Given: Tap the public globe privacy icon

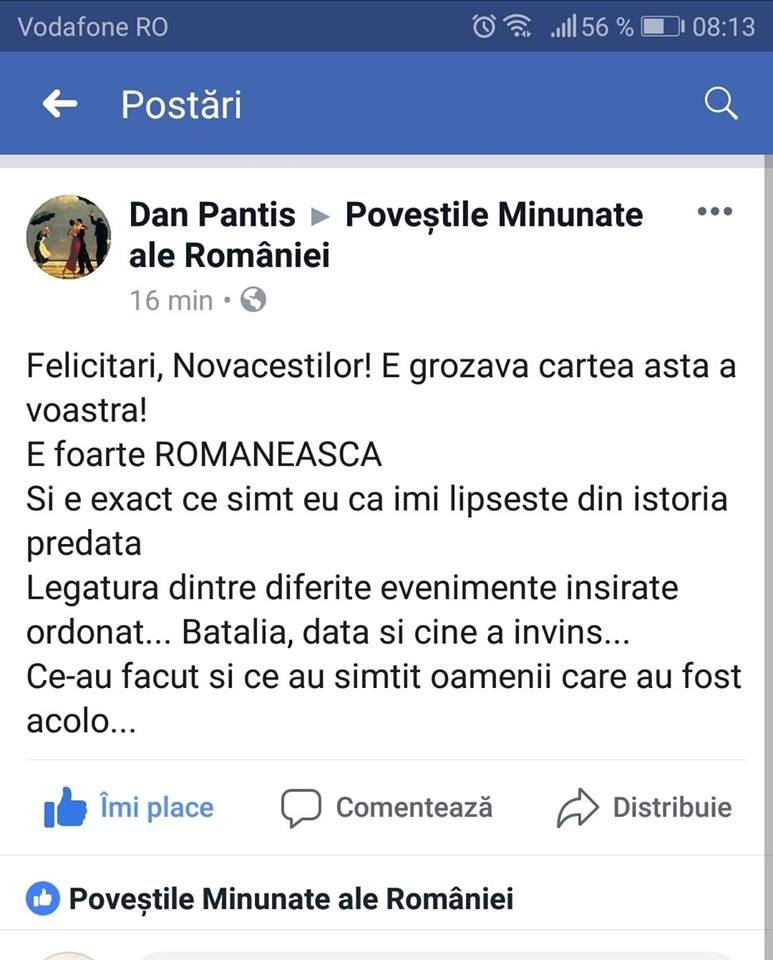Looking at the screenshot, I should click(254, 299).
